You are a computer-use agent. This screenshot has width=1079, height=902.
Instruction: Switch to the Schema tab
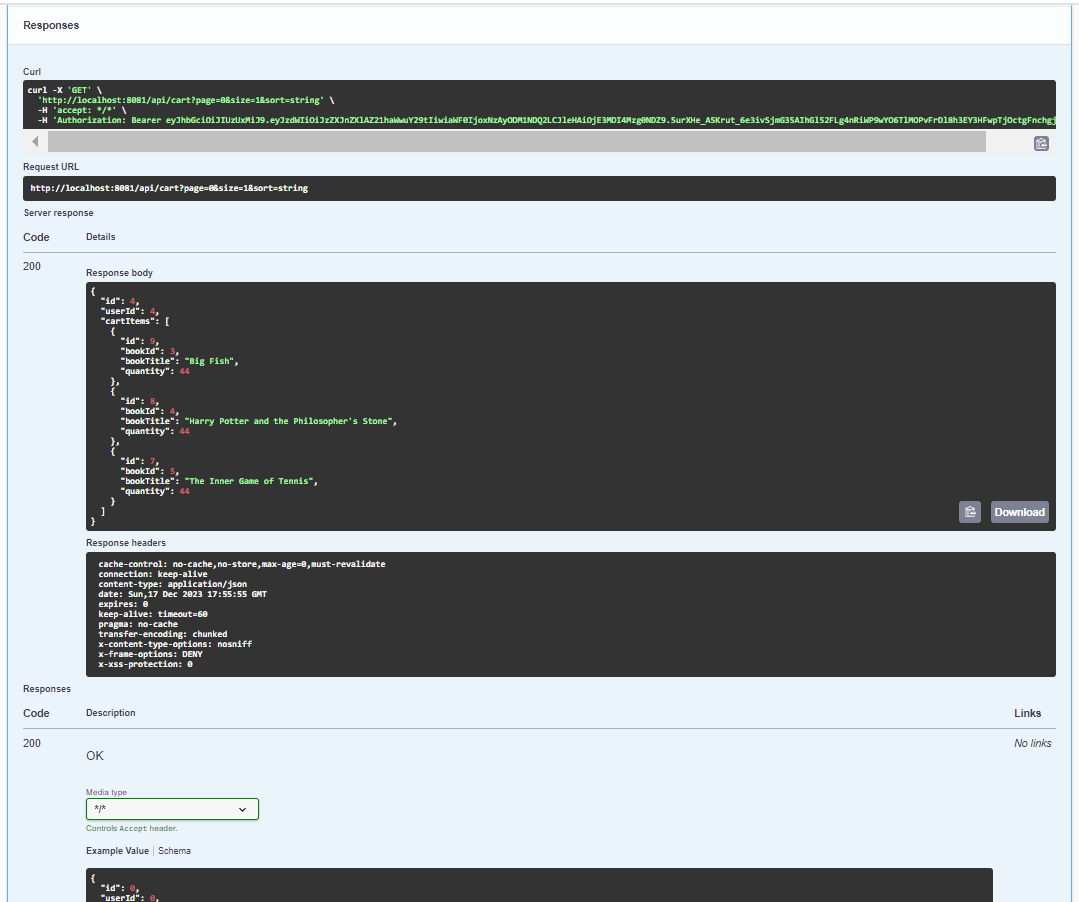coord(174,851)
